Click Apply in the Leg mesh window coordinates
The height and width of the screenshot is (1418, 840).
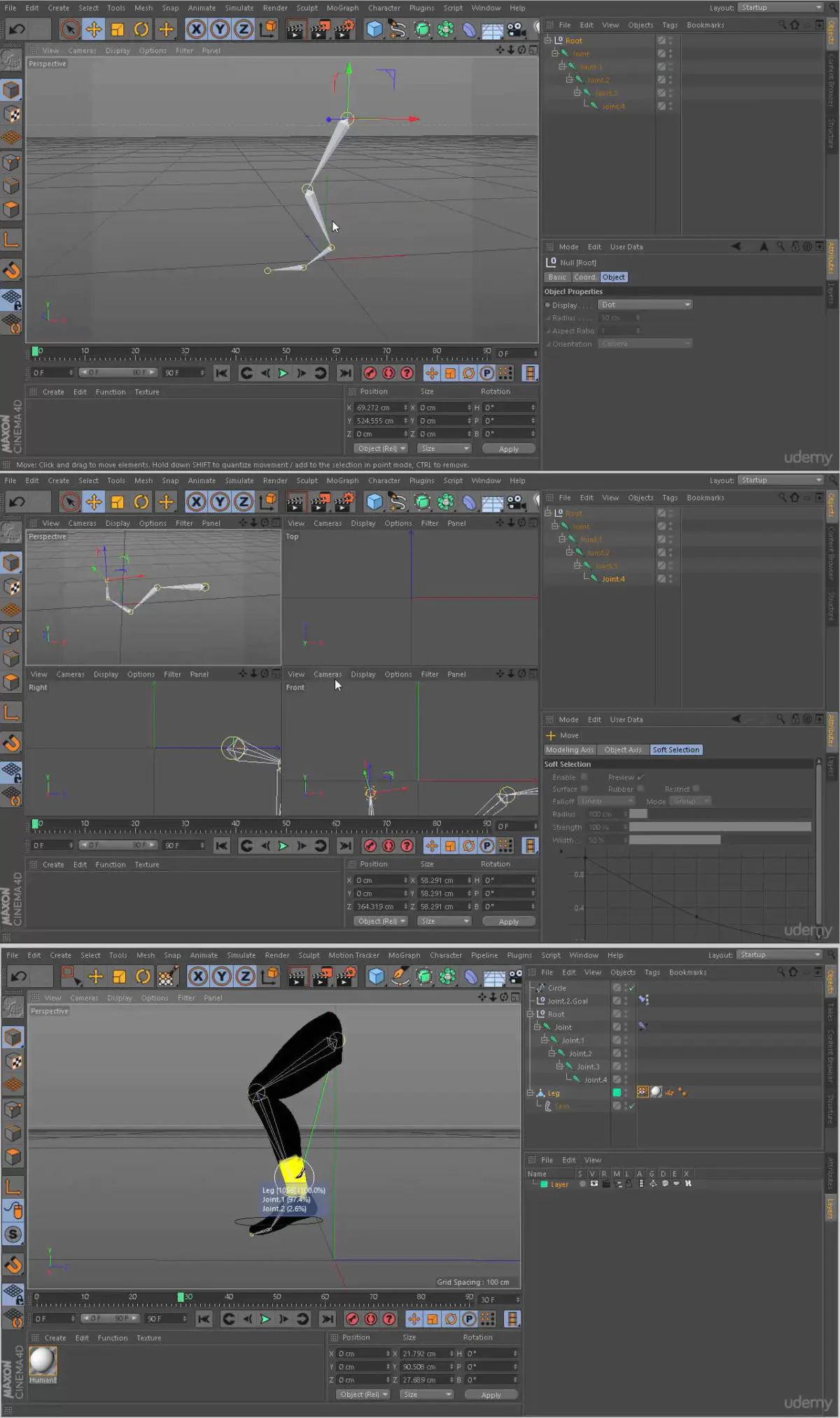[491, 1395]
